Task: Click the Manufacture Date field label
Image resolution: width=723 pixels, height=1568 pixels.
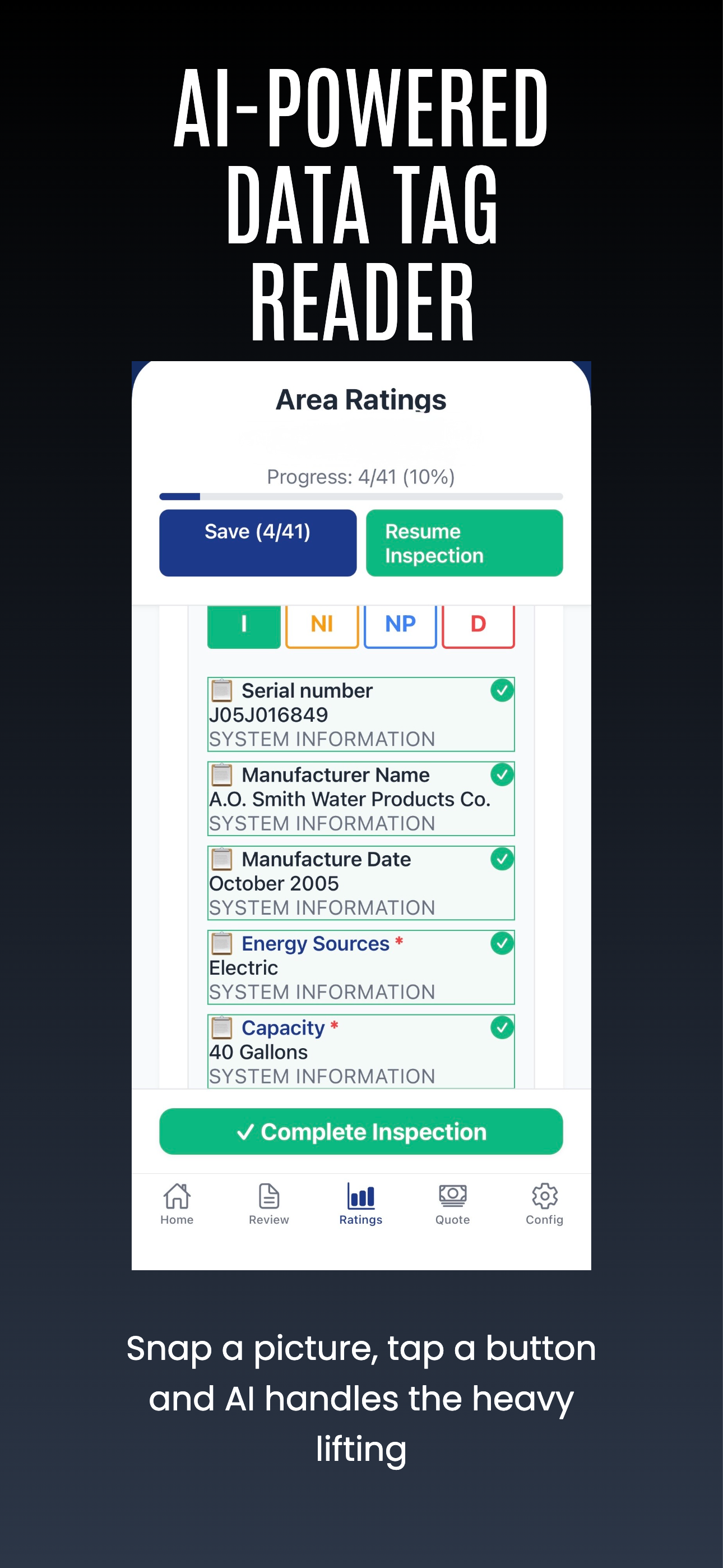Action: click(x=326, y=859)
